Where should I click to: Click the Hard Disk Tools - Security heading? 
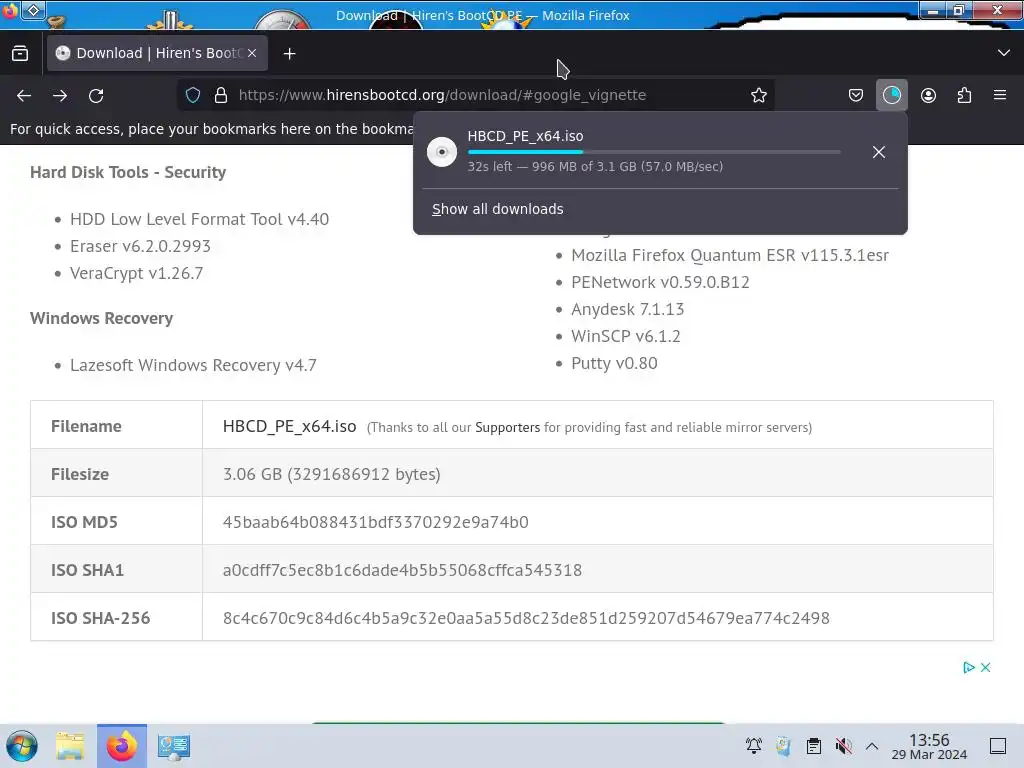pos(128,172)
